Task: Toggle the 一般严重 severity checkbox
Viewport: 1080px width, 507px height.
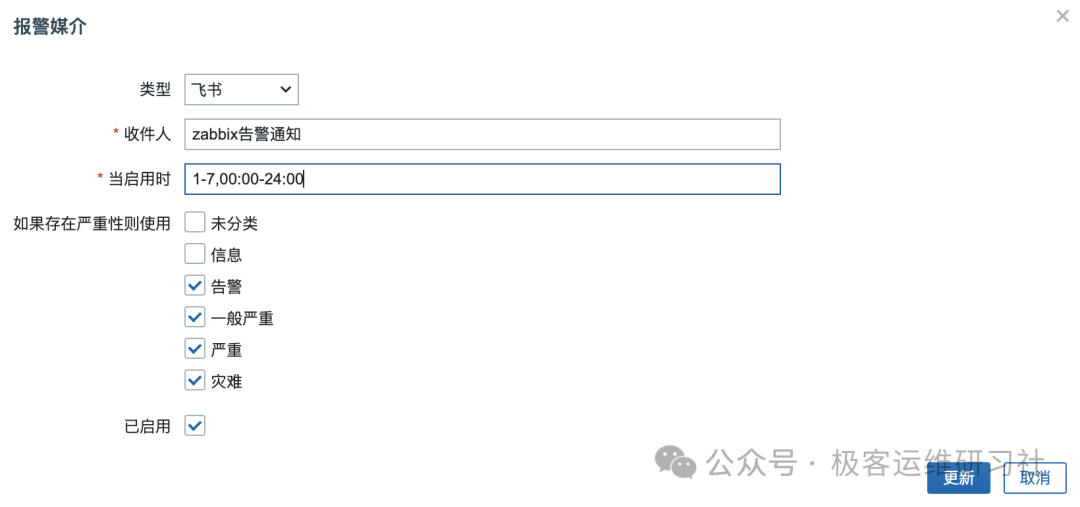Action: [x=195, y=318]
